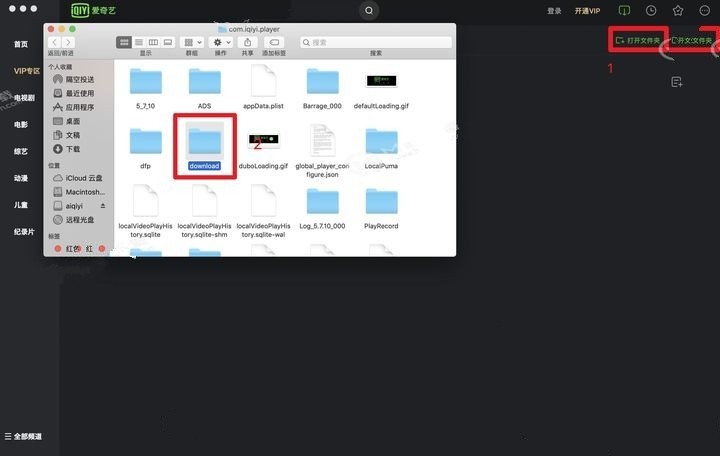Switch Finder to column view
720x456 pixels.
click(x=153, y=43)
